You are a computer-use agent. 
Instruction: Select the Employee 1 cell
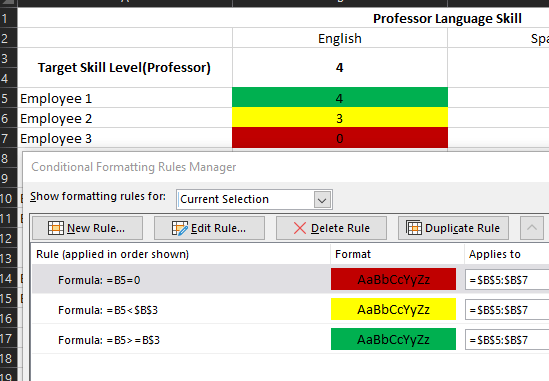[125, 98]
